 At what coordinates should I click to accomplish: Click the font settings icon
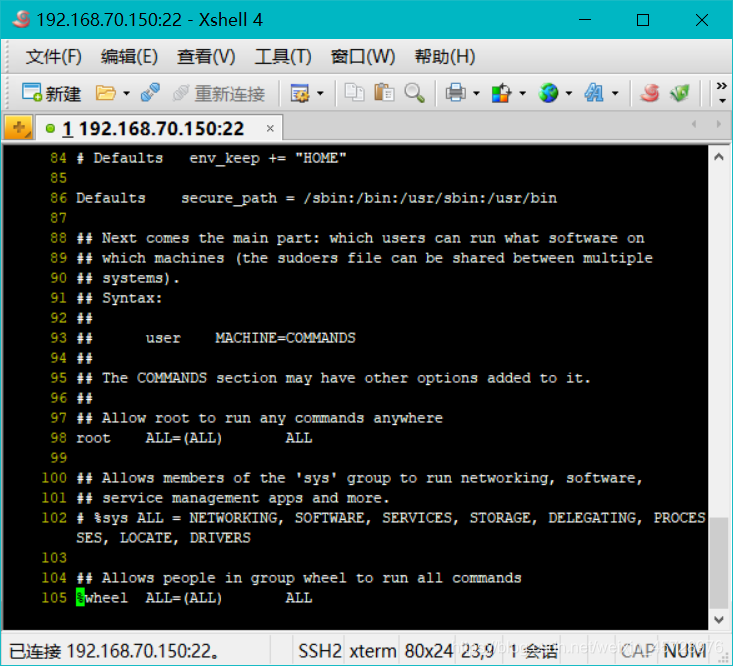click(594, 93)
